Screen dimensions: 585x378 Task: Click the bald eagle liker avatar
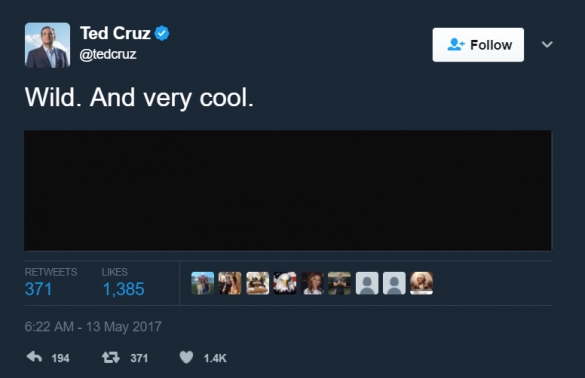[285, 283]
